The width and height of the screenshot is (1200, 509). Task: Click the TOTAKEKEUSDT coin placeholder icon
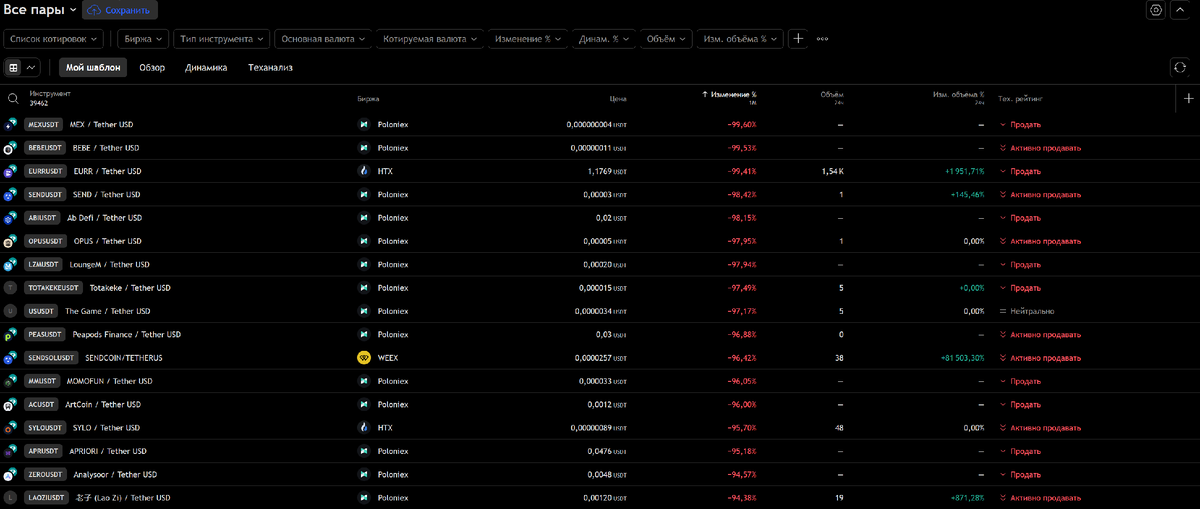[x=11, y=287]
